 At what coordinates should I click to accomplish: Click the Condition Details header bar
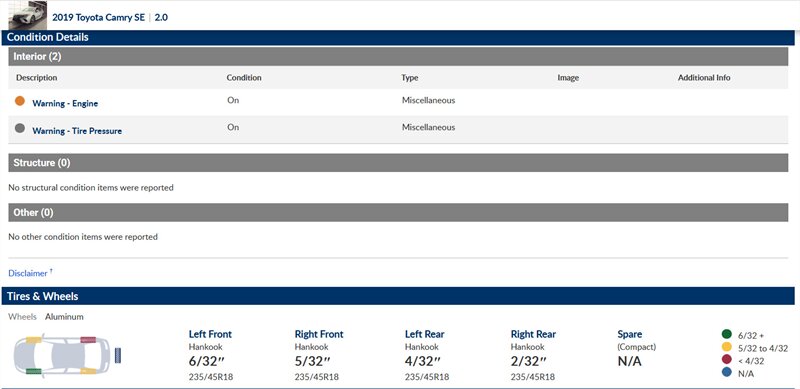coord(398,37)
